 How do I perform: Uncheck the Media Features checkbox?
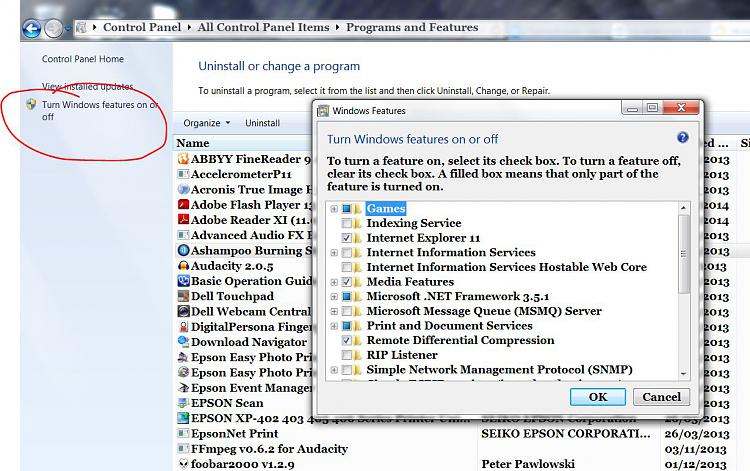[x=346, y=282]
